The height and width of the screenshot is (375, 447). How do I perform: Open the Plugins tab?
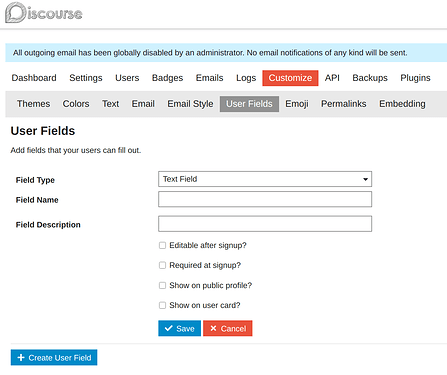tap(415, 78)
